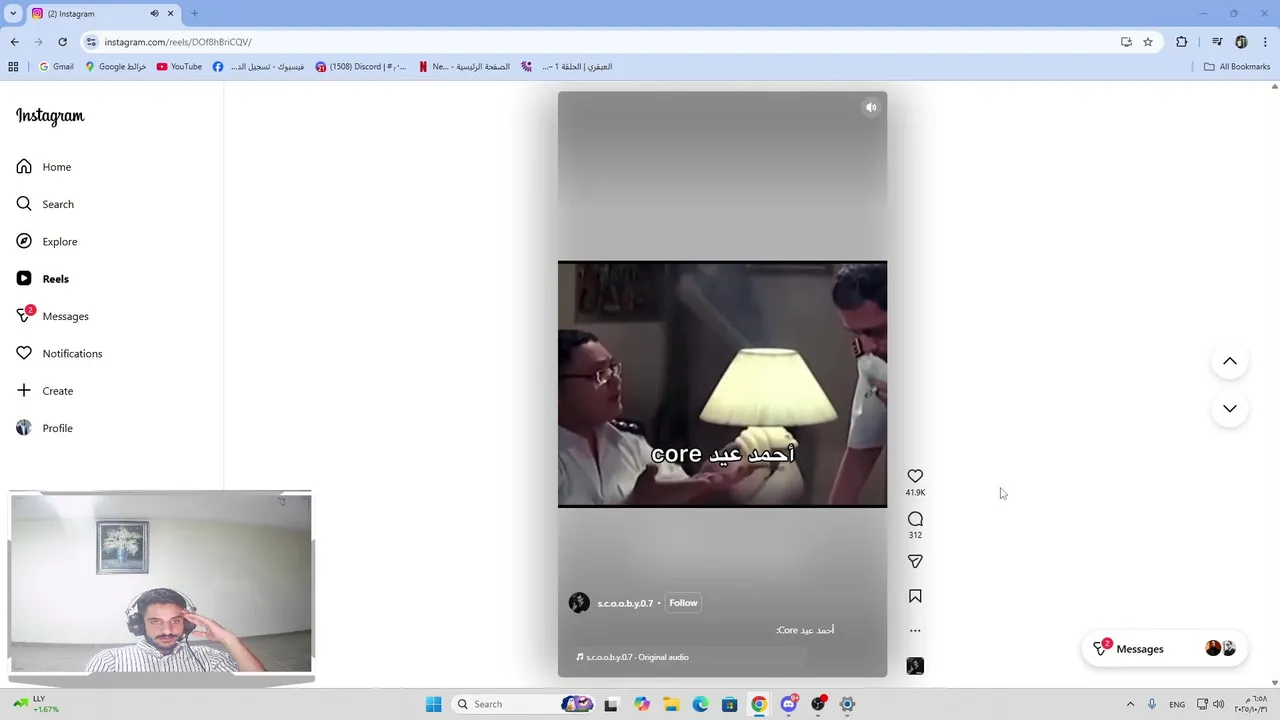
Task: Open Instagram Home from the sidebar
Action: point(45,167)
